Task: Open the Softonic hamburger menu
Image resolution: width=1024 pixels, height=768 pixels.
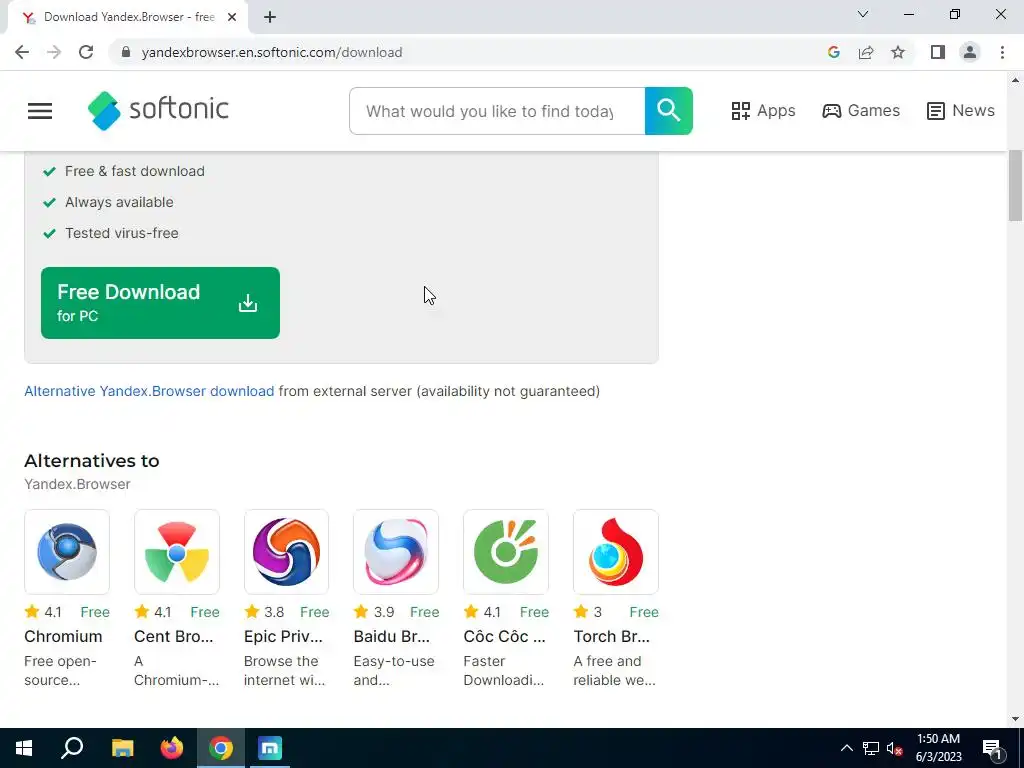Action: pyautogui.click(x=40, y=111)
